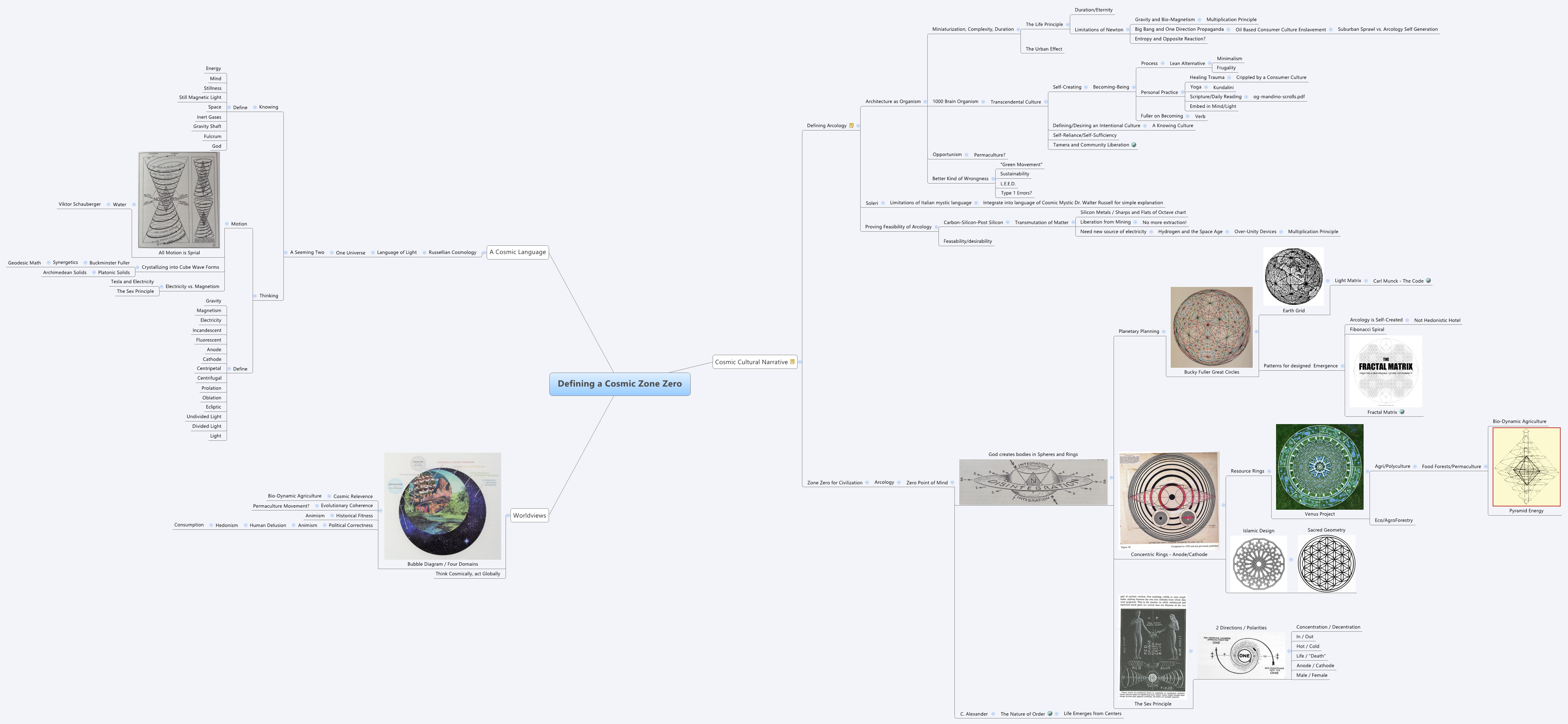Select the central topic "Defining a Cosmic Zone Zero"
The height and width of the screenshot is (724, 1568).
pyautogui.click(x=620, y=384)
